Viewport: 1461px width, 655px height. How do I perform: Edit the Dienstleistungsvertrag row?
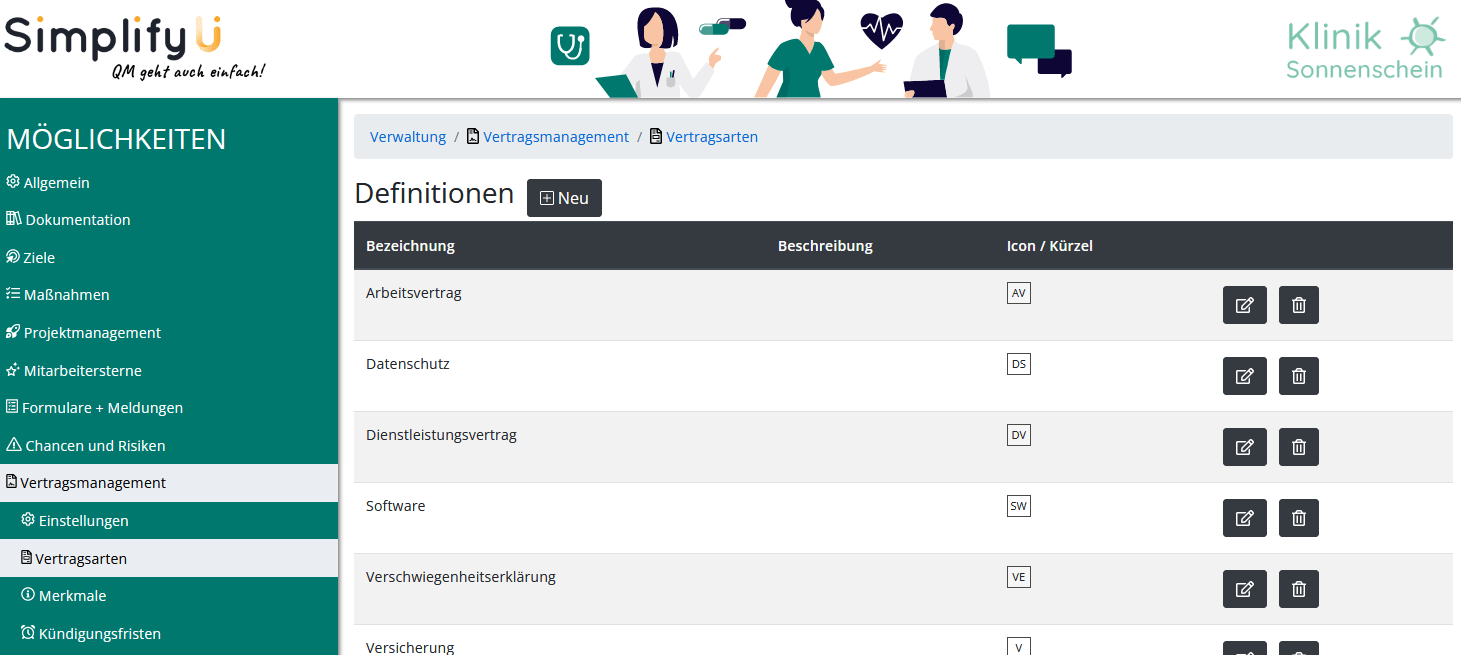tap(1244, 447)
